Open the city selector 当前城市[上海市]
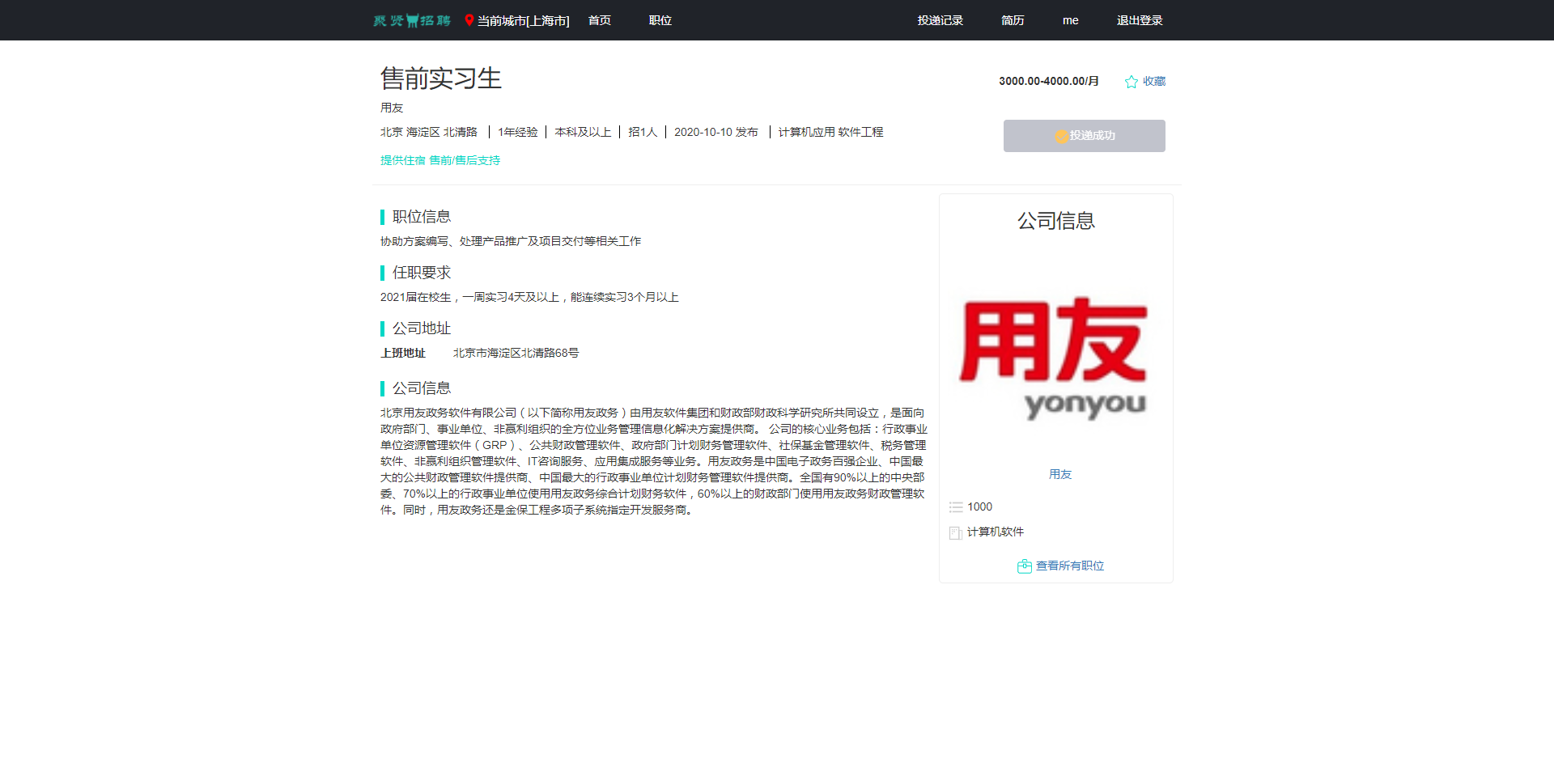Screen dimensions: 1554x784 coord(521,20)
